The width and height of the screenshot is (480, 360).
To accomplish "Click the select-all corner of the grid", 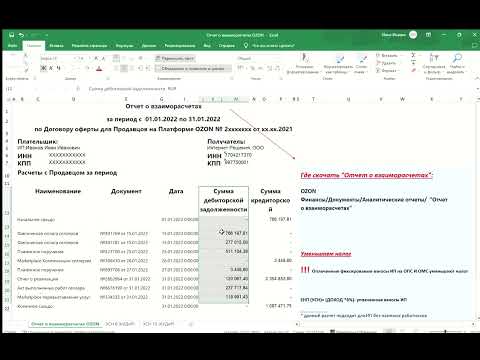I will (8, 99).
